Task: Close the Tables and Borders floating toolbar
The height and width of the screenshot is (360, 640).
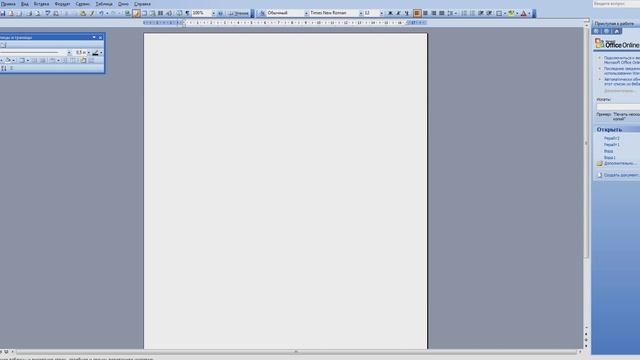Action: (x=100, y=38)
